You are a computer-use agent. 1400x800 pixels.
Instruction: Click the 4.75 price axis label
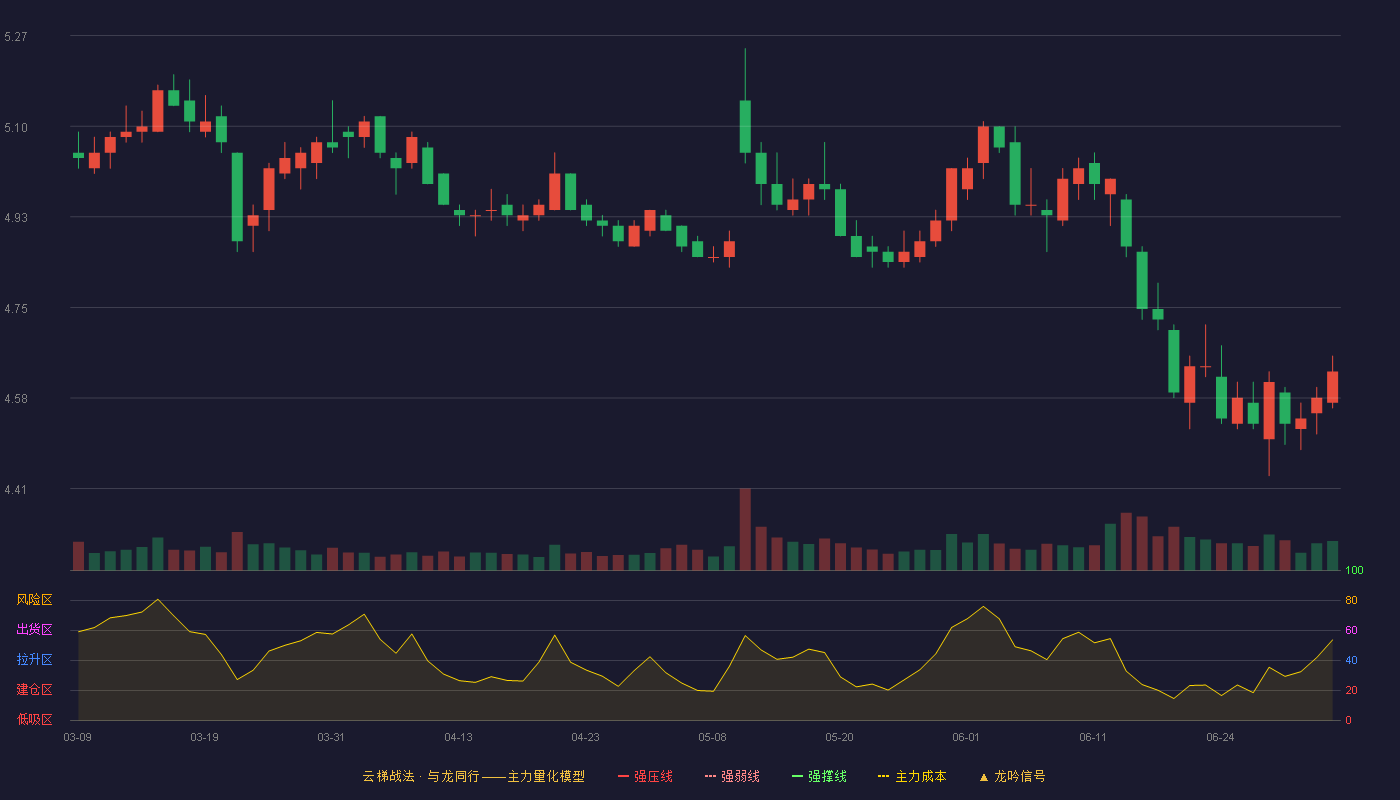tap(16, 309)
